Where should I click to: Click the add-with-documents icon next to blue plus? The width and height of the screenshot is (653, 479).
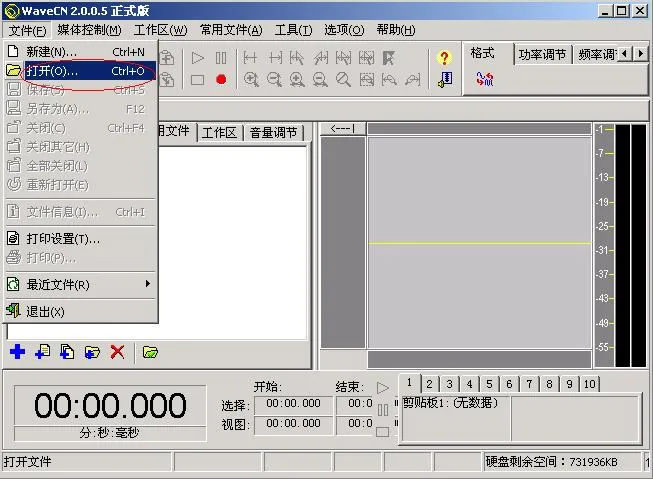click(42, 352)
